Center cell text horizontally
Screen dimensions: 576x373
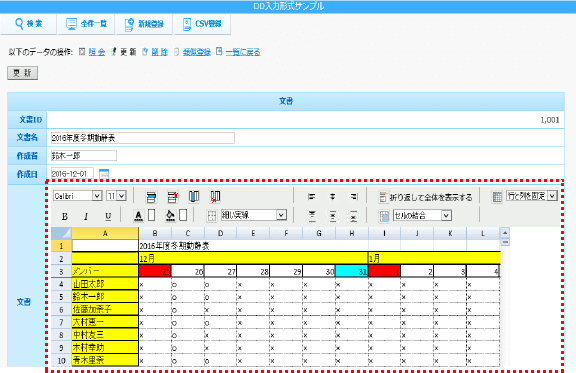pos(332,197)
